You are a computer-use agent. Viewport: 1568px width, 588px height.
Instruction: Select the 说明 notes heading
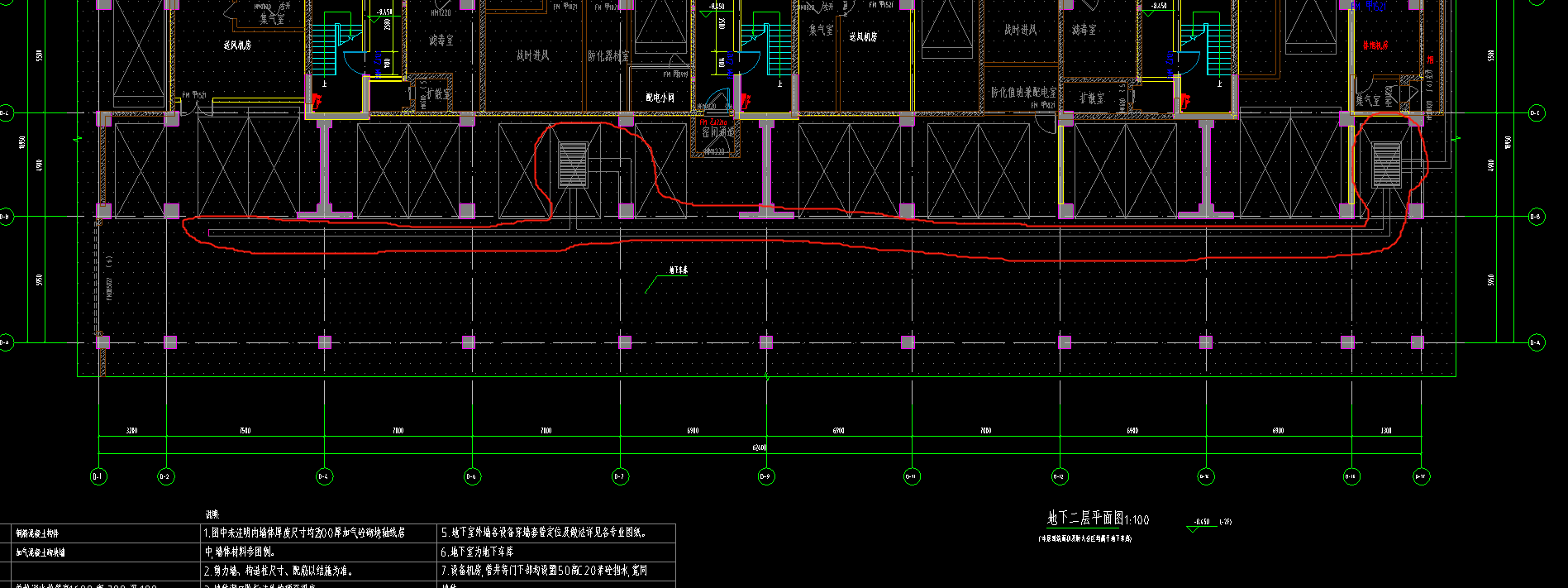(212, 514)
